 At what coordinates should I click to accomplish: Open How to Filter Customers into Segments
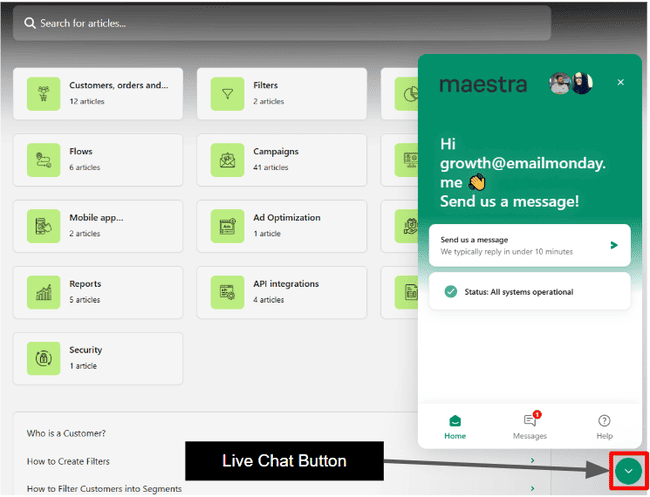(104, 489)
